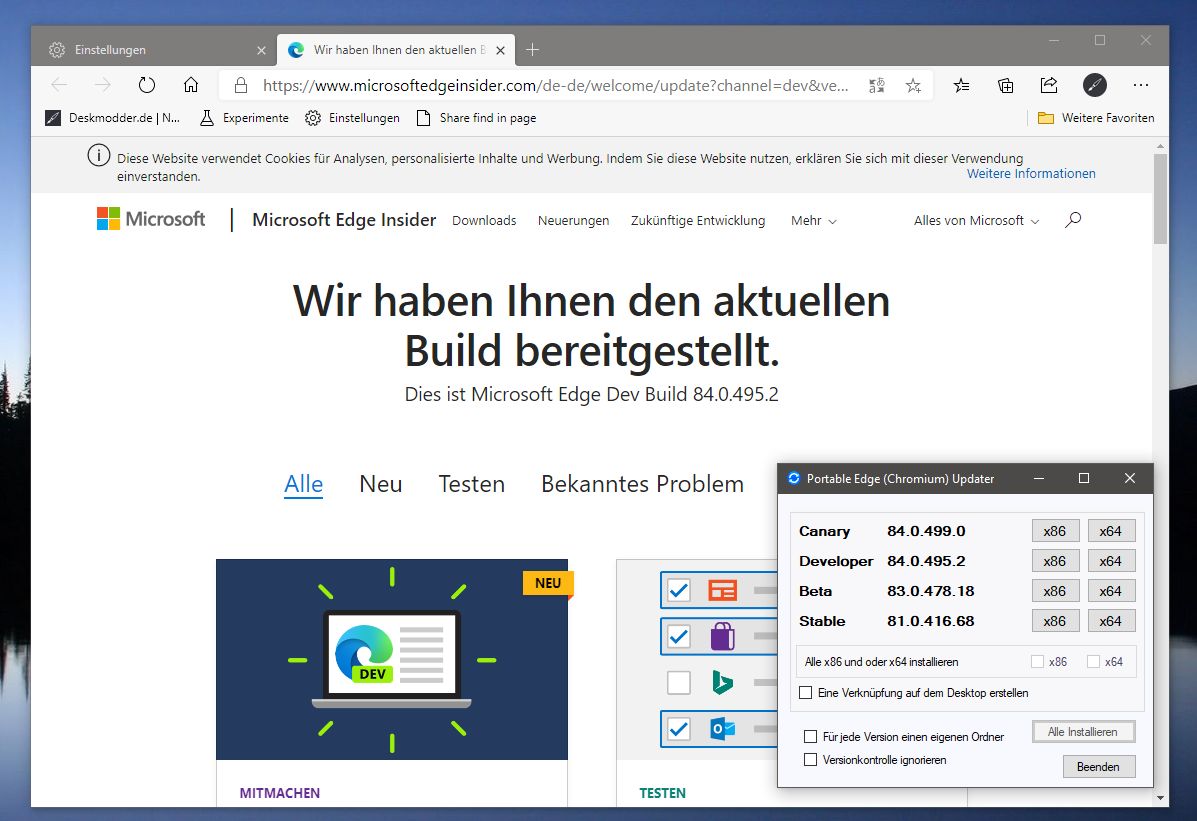Expand the Mehr dropdown menu
This screenshot has height=821, width=1197.
click(814, 221)
